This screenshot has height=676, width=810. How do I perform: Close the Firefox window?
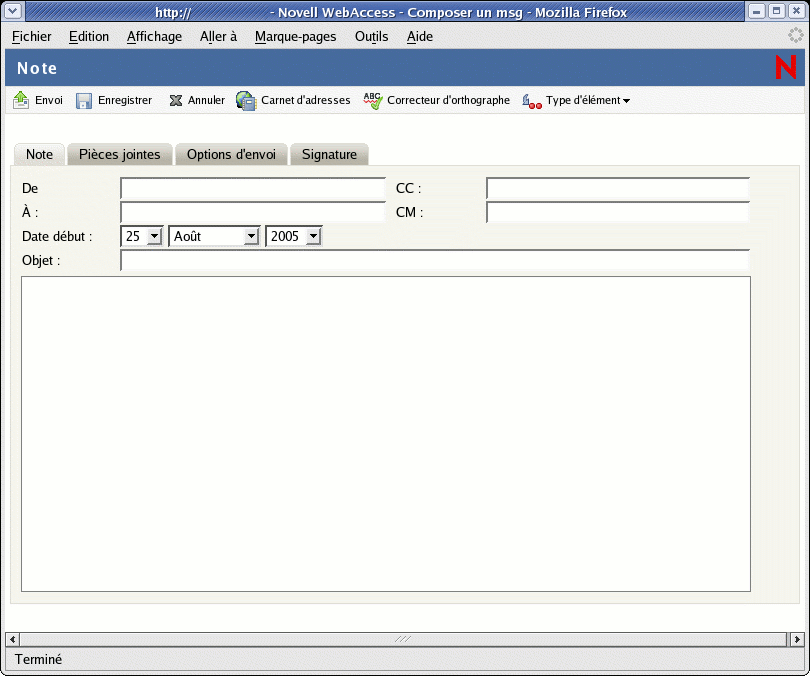pos(796,11)
